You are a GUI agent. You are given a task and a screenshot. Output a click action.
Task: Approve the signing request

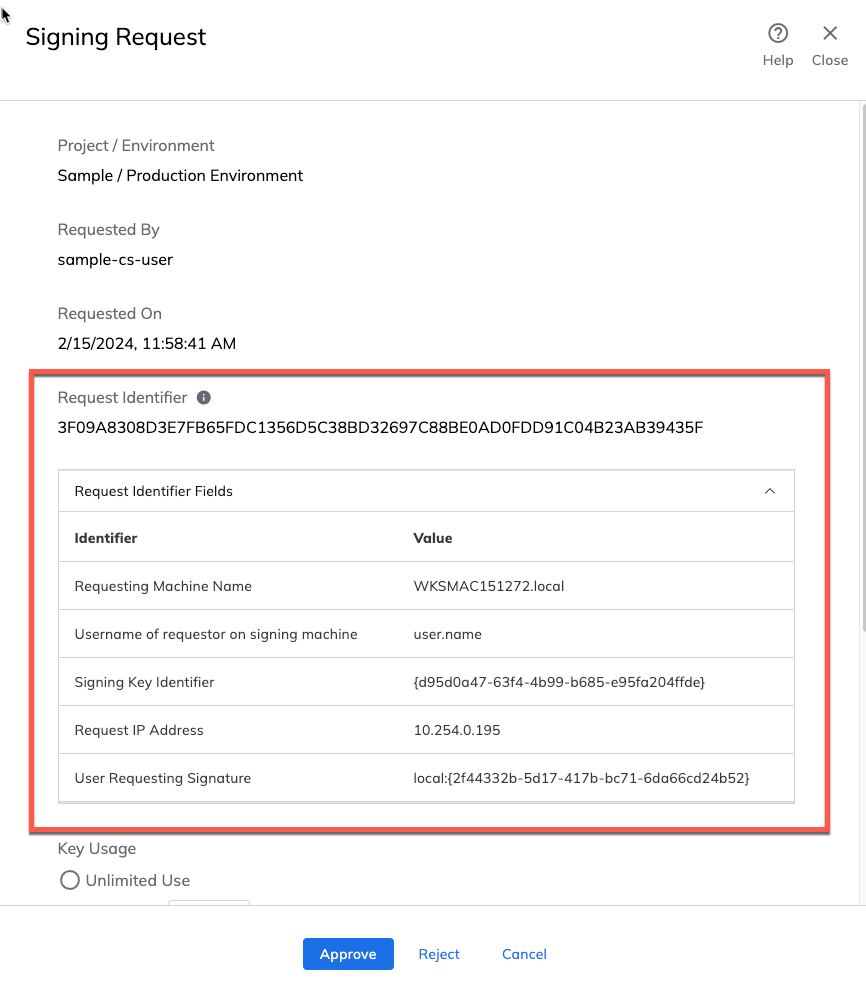point(348,954)
